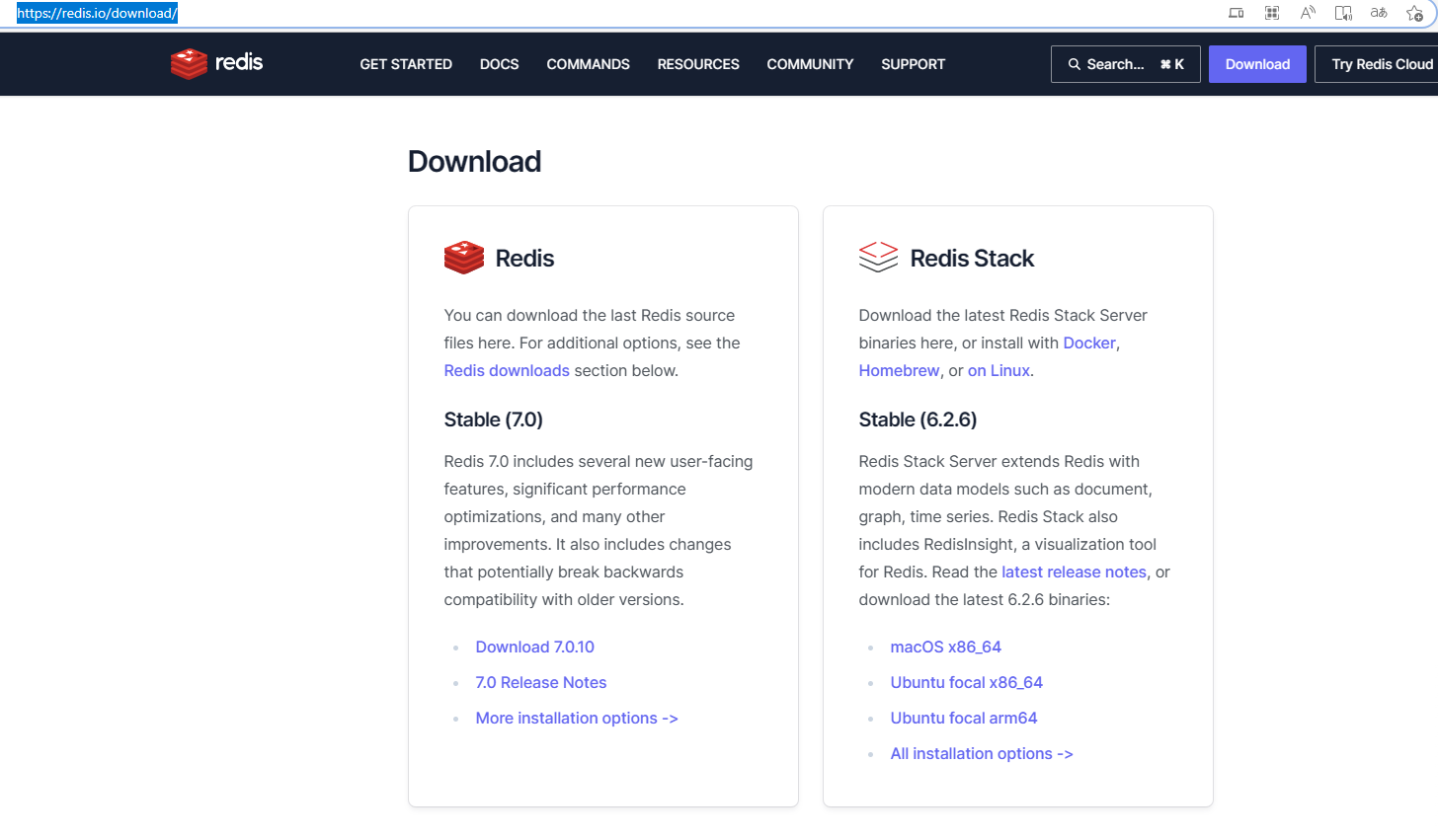Open the QR code / apps grid icon in address bar

click(1272, 13)
